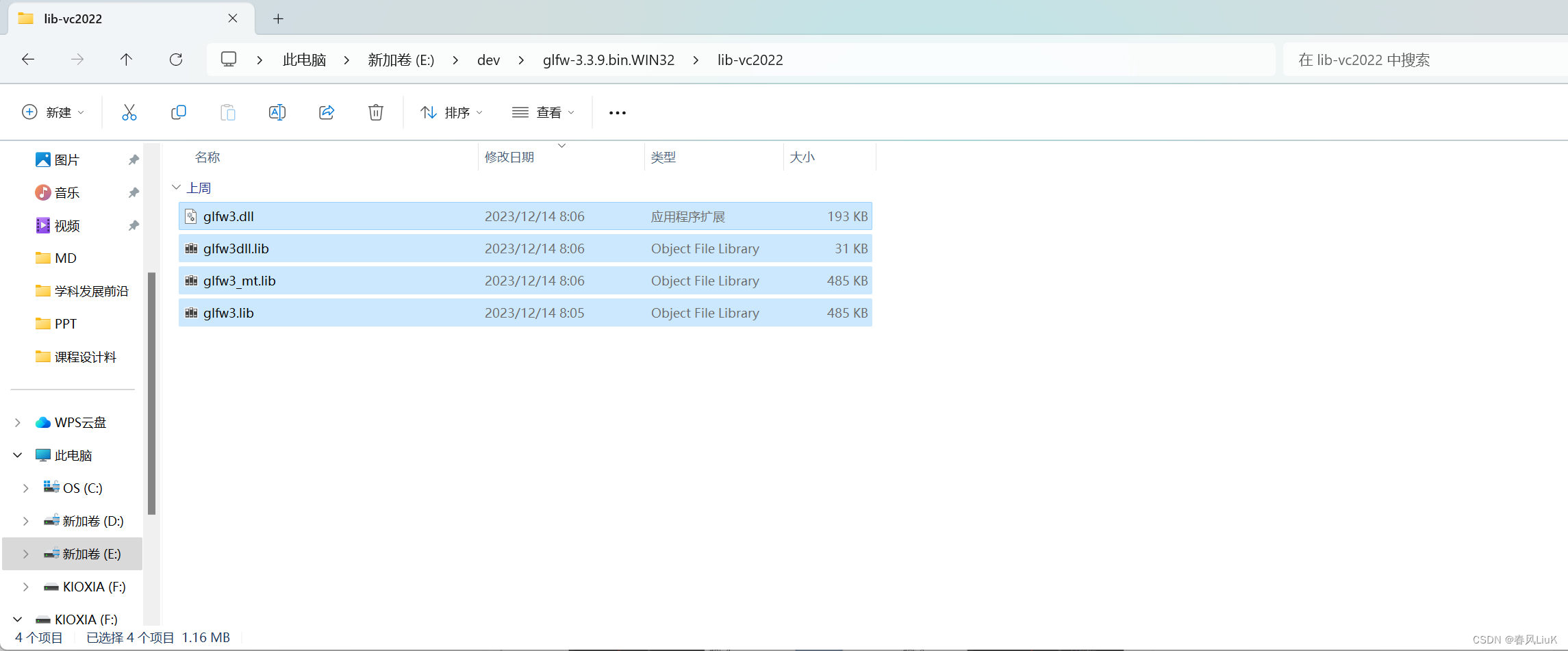Go forward with the right arrow
1568x651 pixels.
tap(77, 60)
